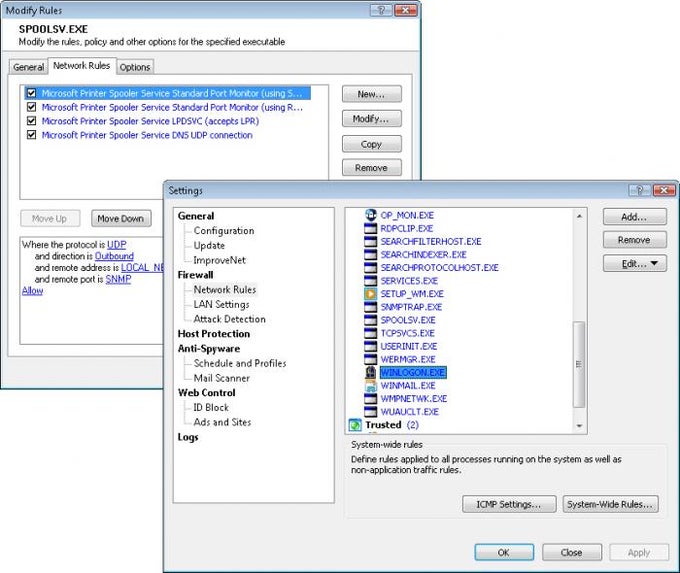Click the SNMP remote port link
Image resolution: width=680 pixels, height=573 pixels.
(118, 279)
